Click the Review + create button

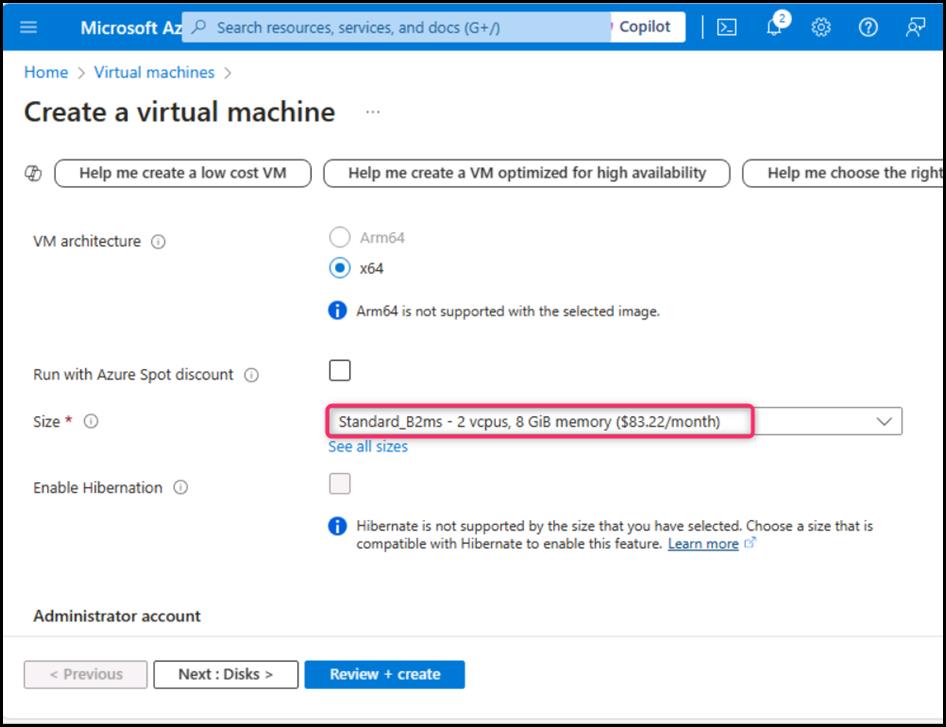coord(384,674)
